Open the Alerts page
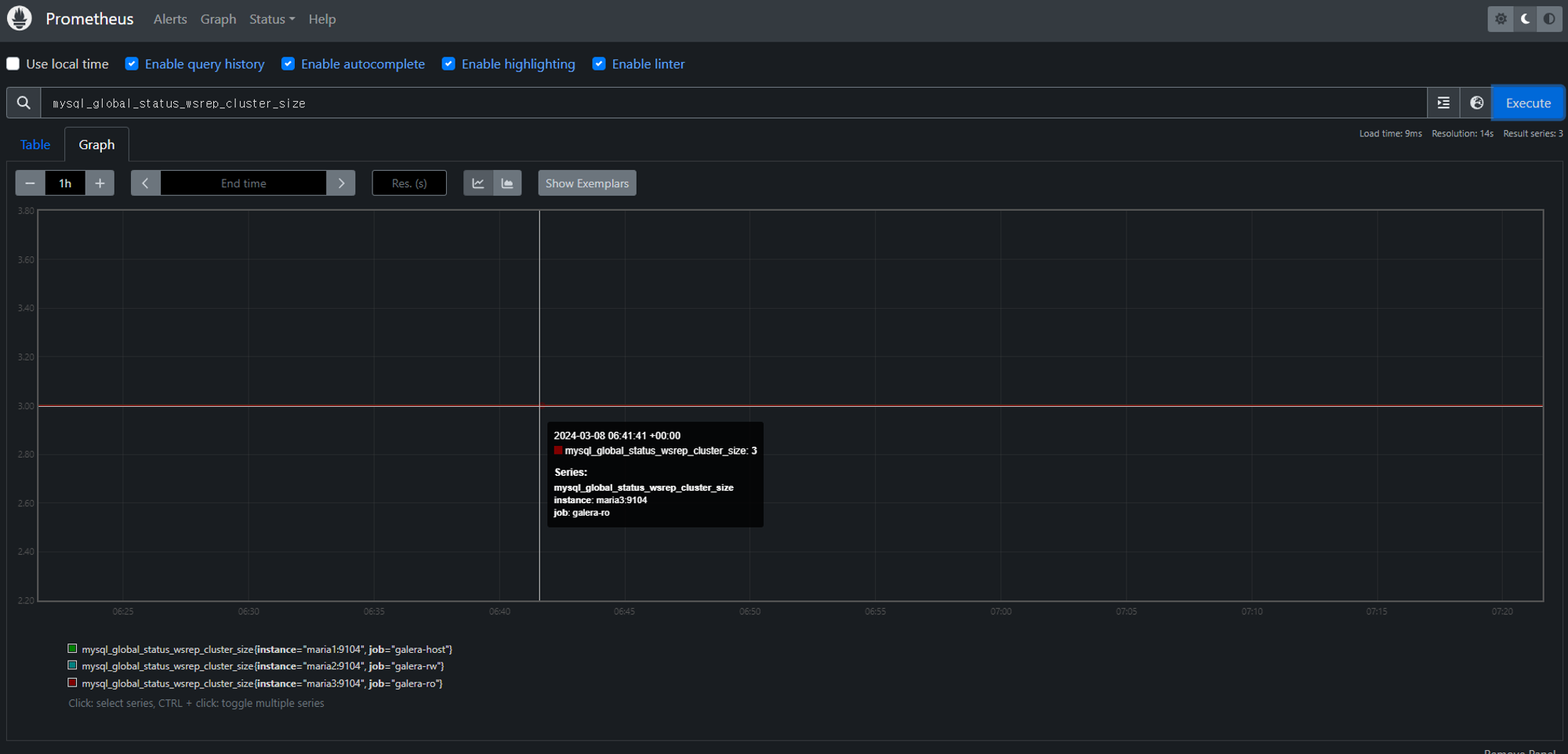The image size is (1568, 754). click(170, 19)
